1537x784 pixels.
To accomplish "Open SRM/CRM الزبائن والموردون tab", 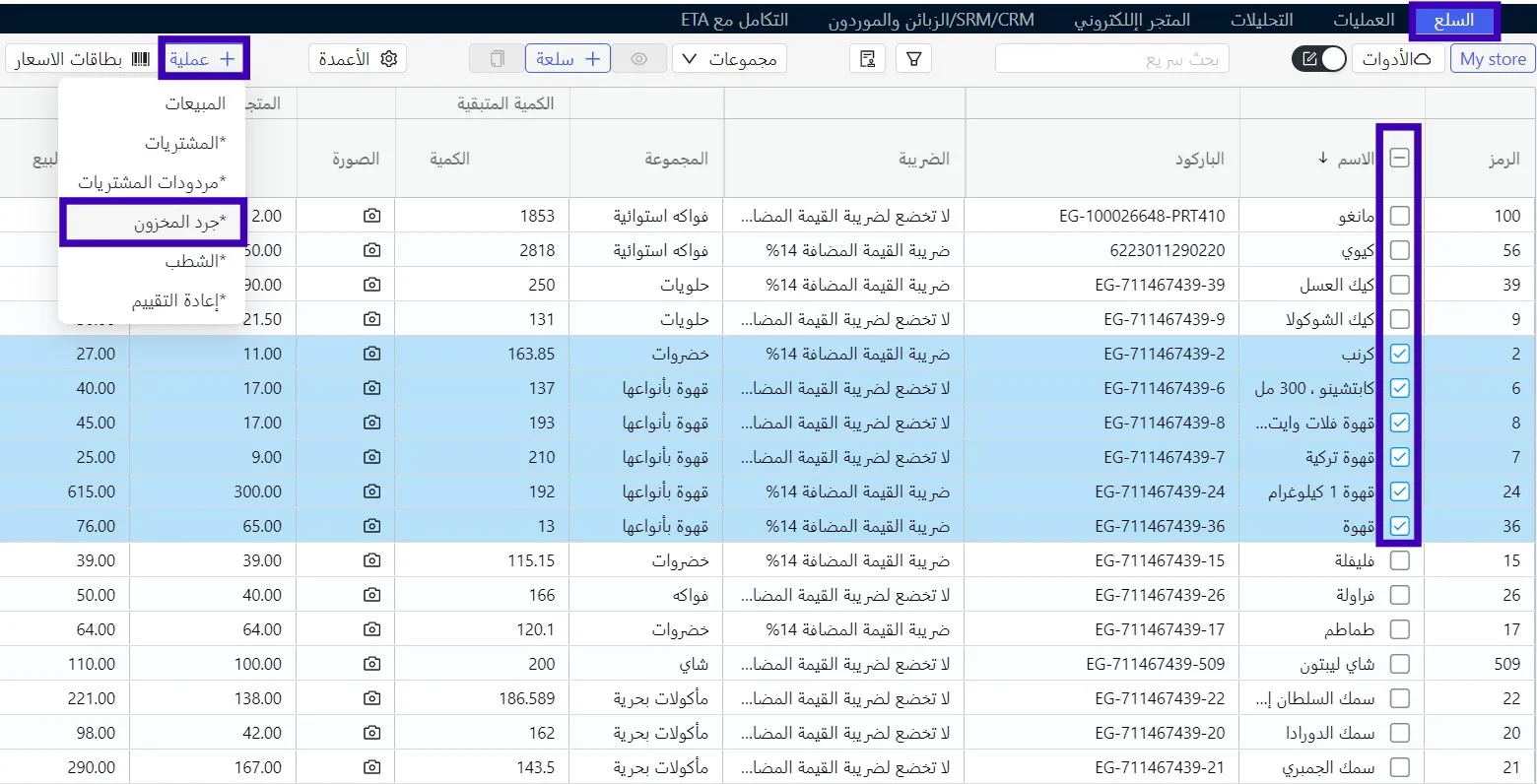I will tap(931, 20).
